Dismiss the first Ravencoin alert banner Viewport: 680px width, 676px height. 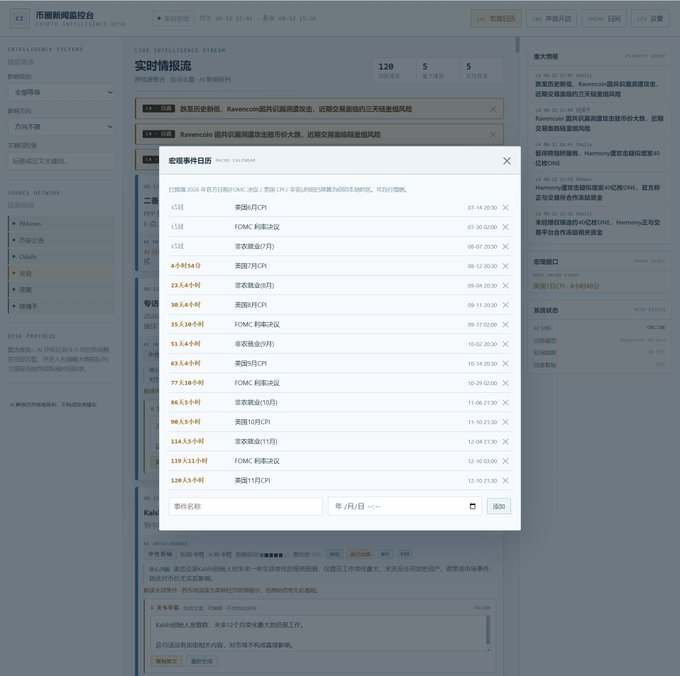click(493, 109)
